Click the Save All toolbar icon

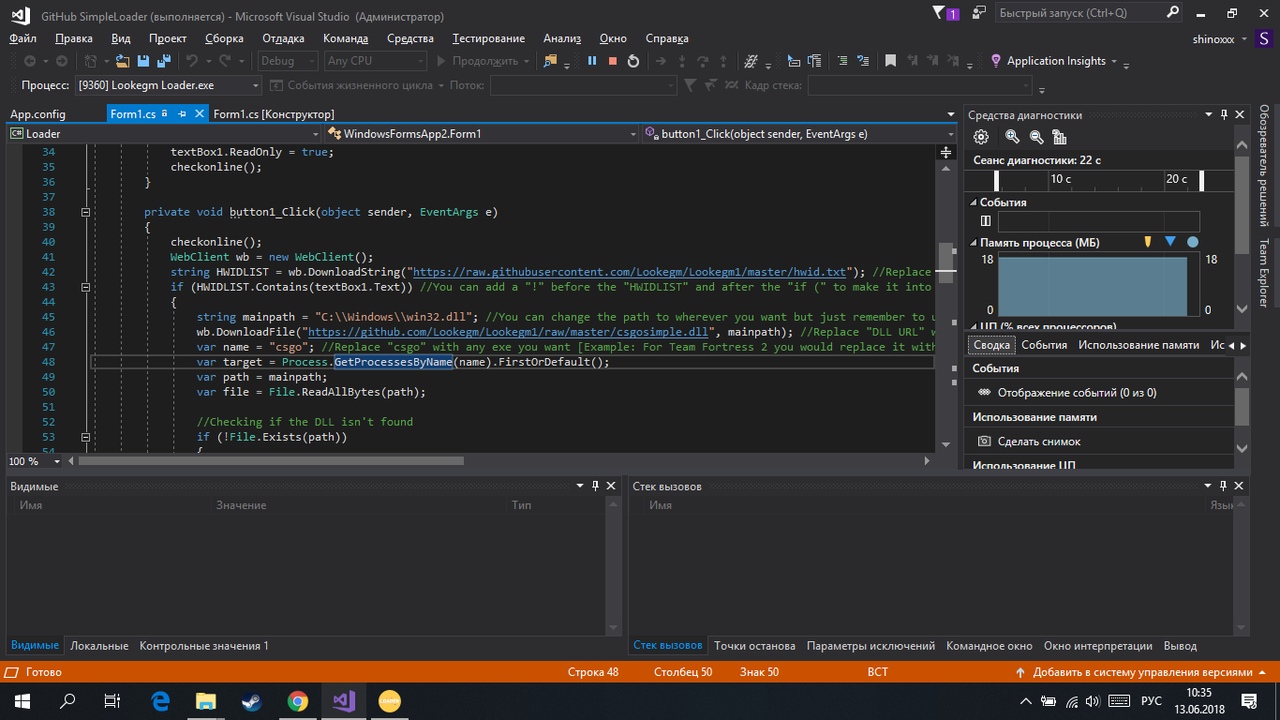point(163,61)
